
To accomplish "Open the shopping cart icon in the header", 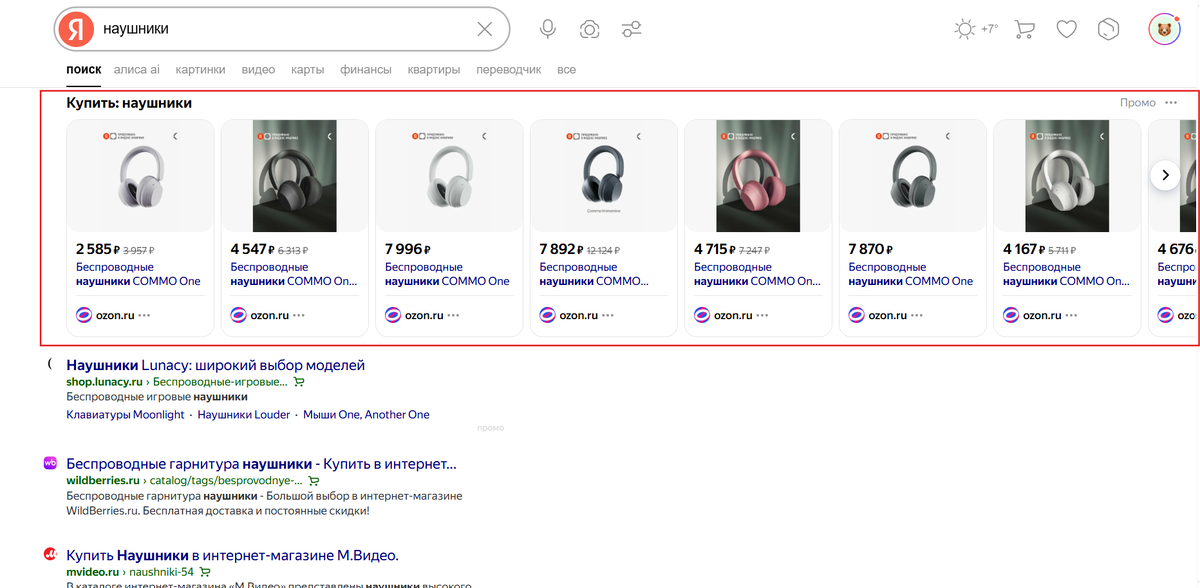I will (x=1024, y=29).
